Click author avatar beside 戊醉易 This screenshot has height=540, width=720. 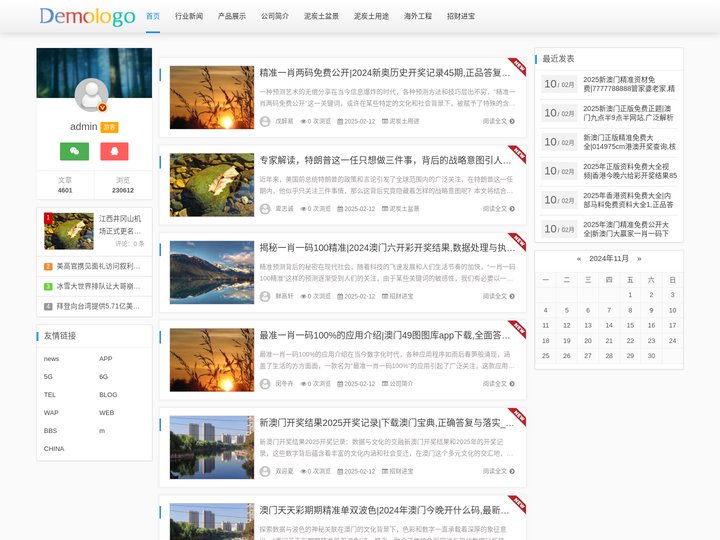point(265,121)
